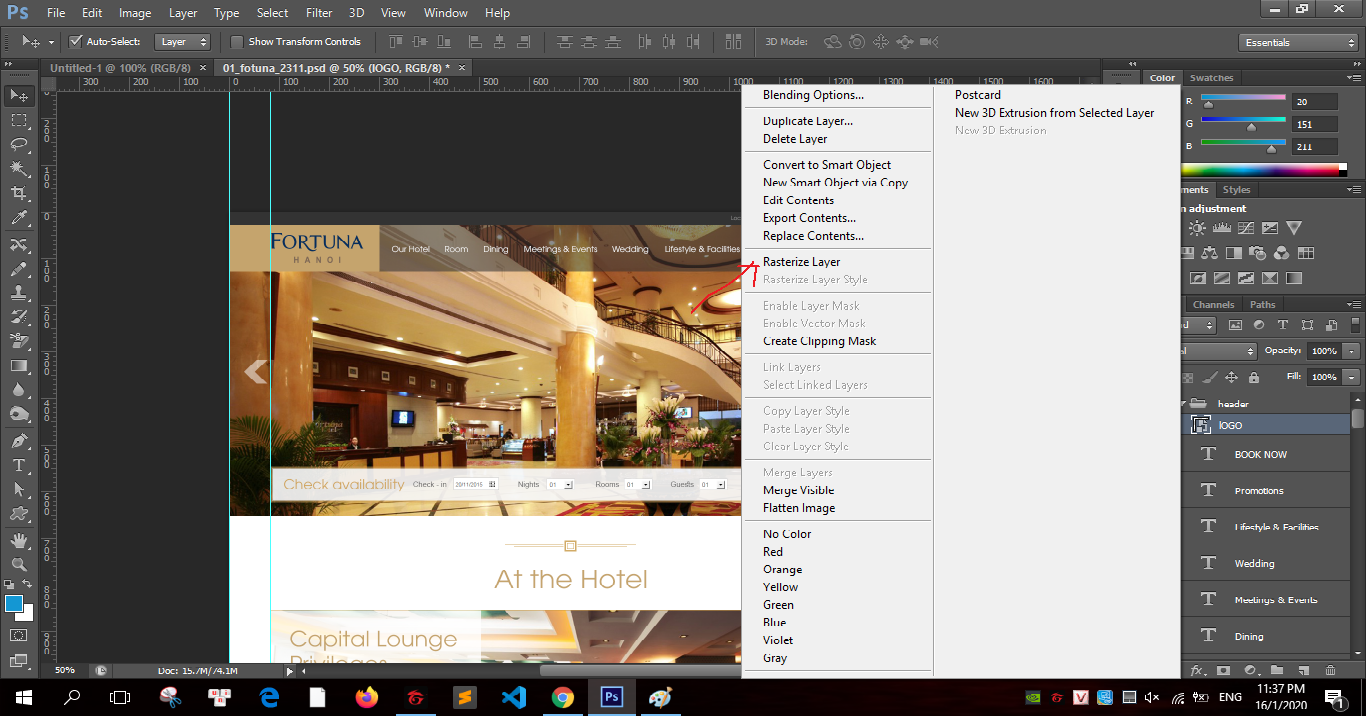
Task: Switch to the Swatches tab
Action: pyautogui.click(x=1211, y=78)
